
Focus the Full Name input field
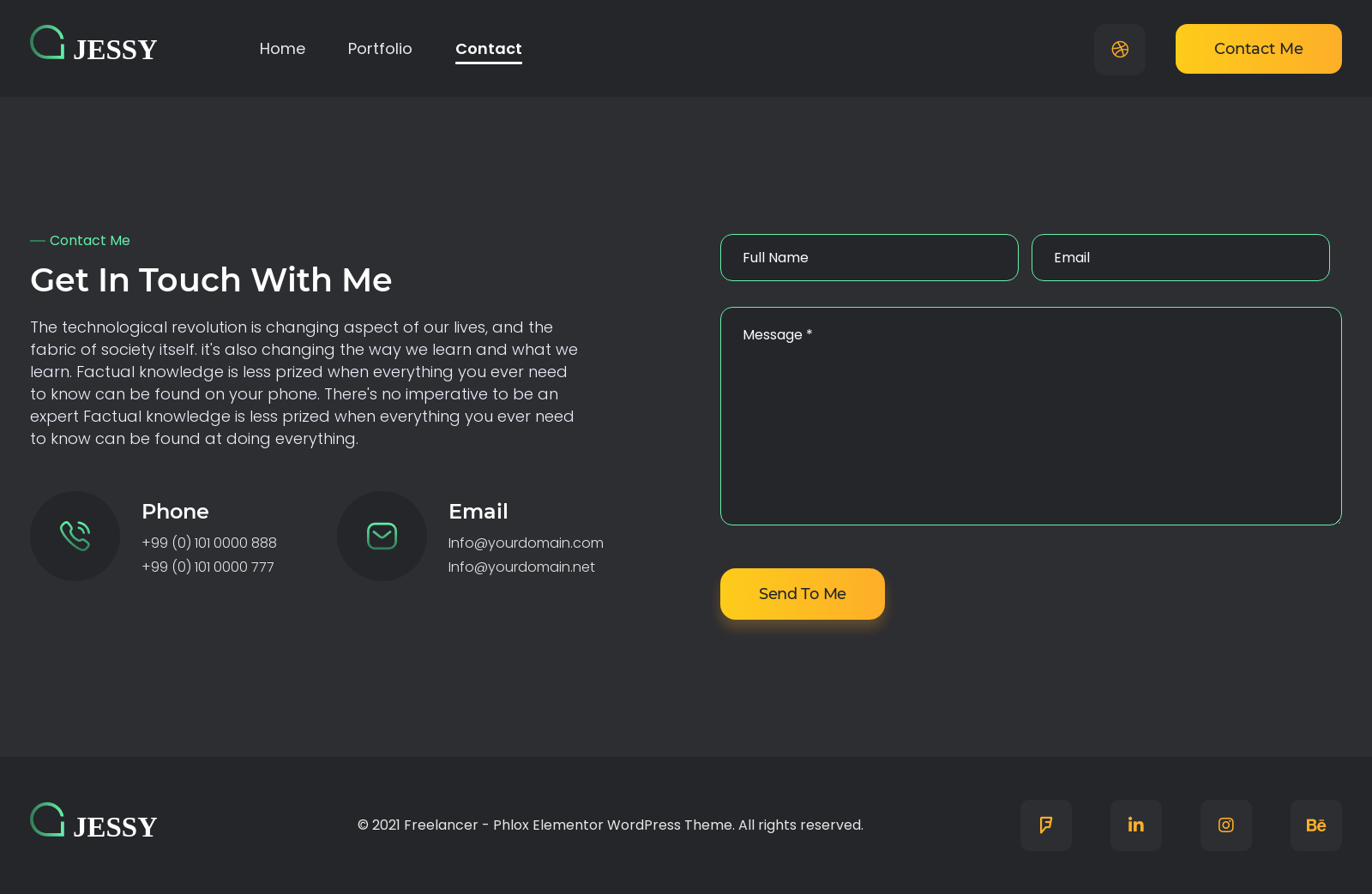click(869, 257)
